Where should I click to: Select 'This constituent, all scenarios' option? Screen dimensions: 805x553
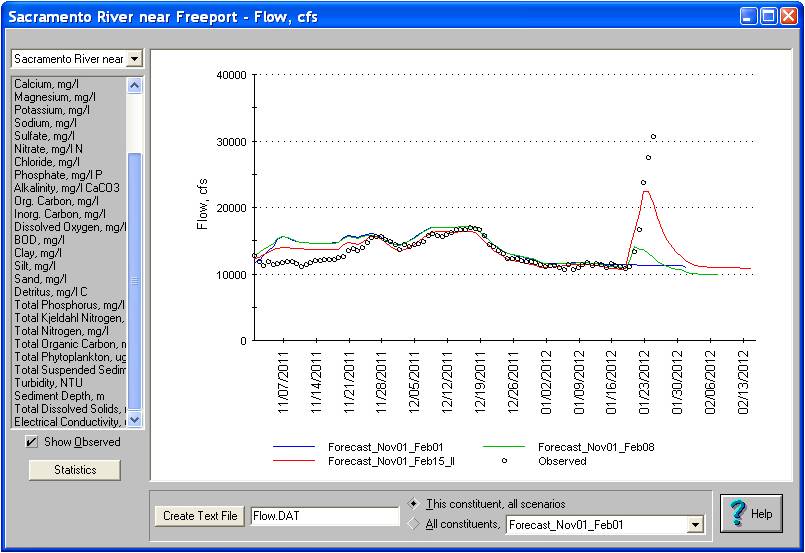click(413, 504)
